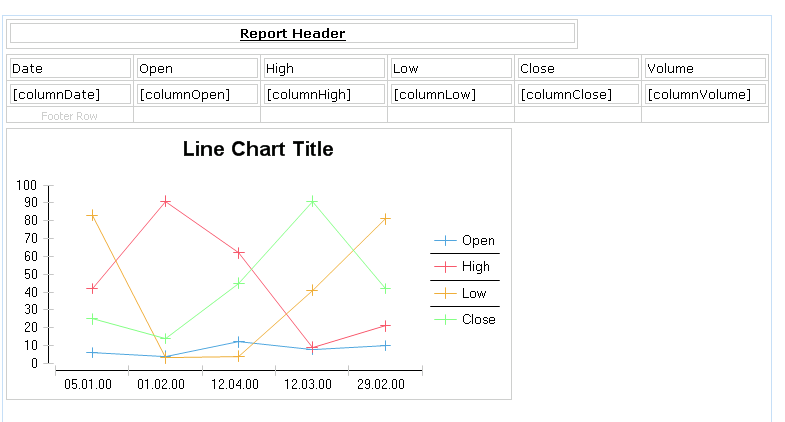This screenshot has height=422, width=785.
Task: Click the [columnHigh] data field
Action: tap(324, 94)
